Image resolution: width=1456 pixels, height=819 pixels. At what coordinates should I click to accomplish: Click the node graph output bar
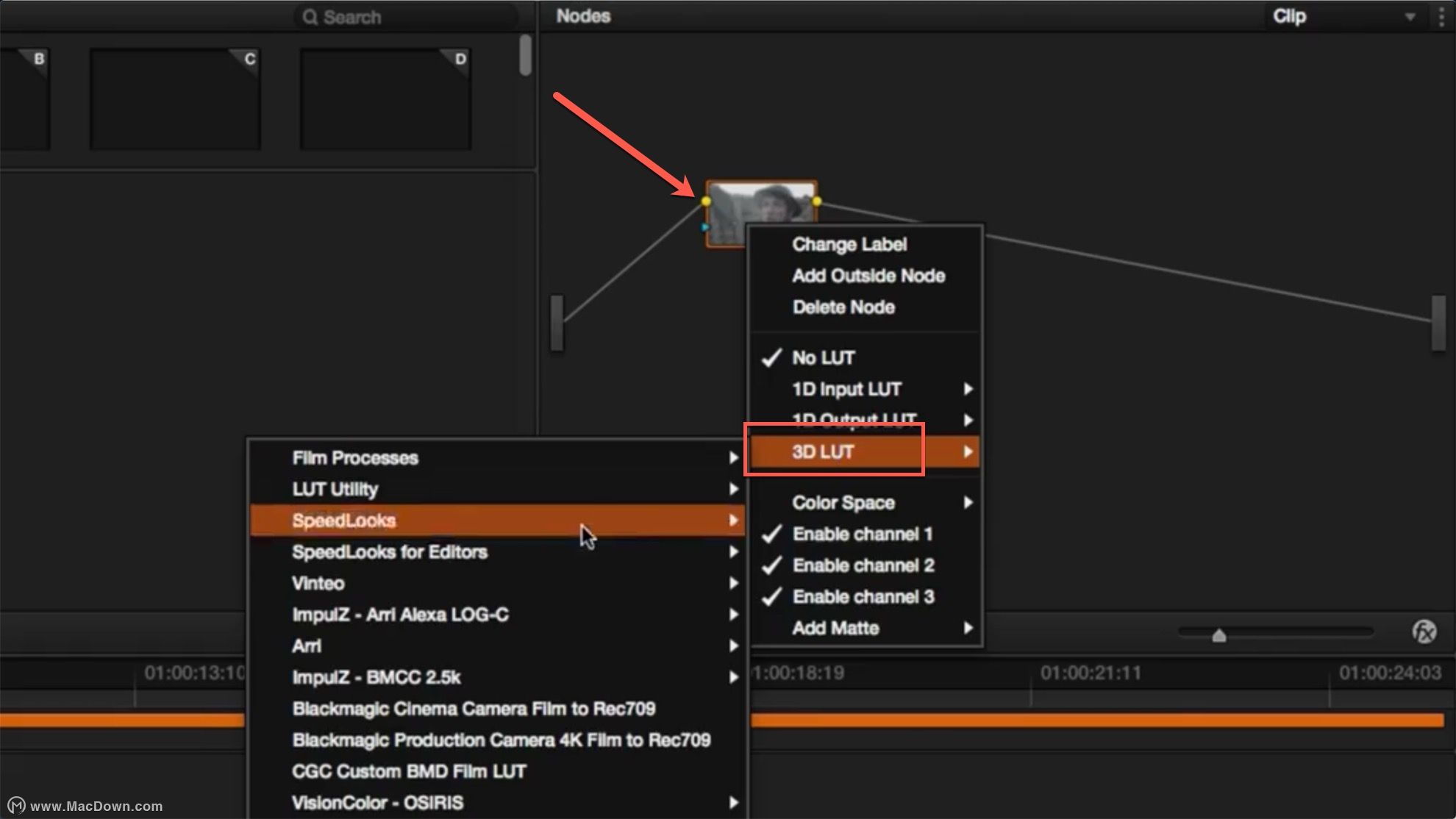point(1438,322)
